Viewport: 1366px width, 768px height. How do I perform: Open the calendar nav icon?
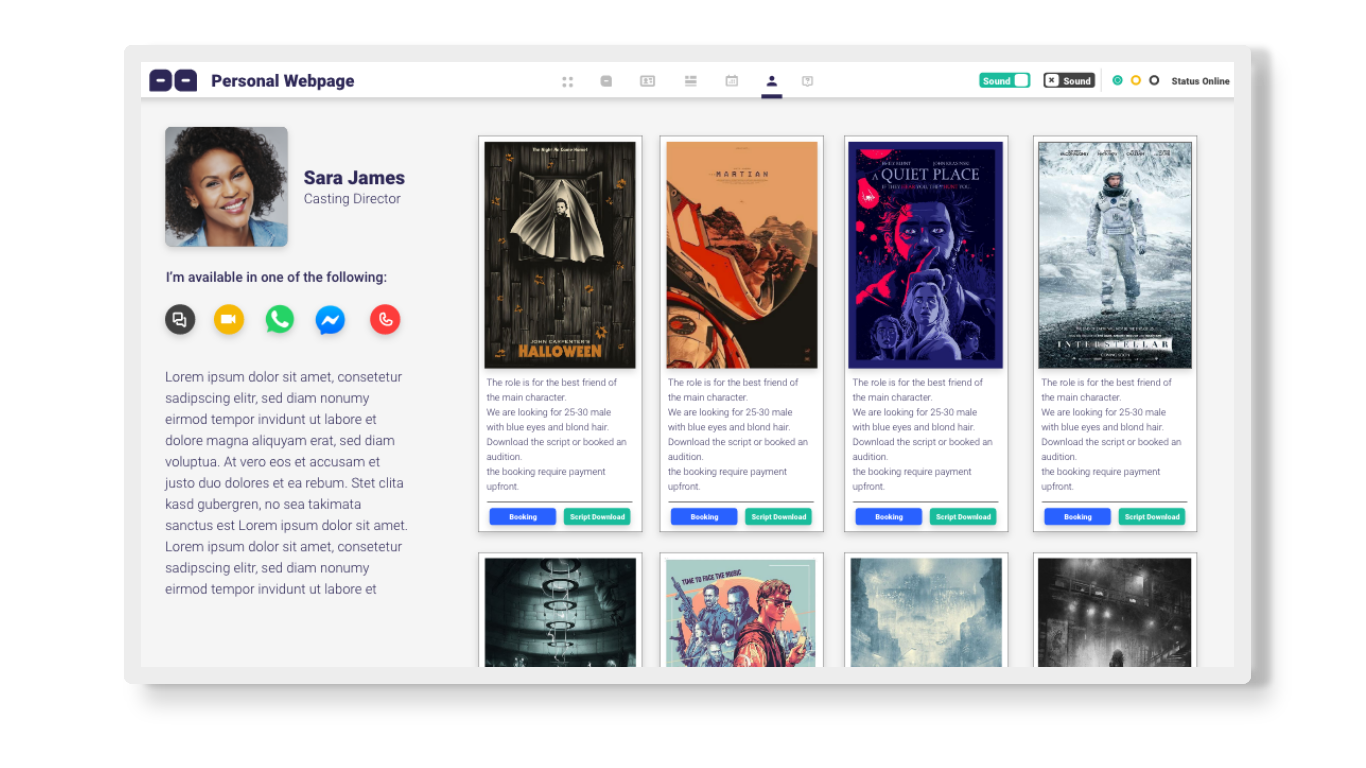731,81
